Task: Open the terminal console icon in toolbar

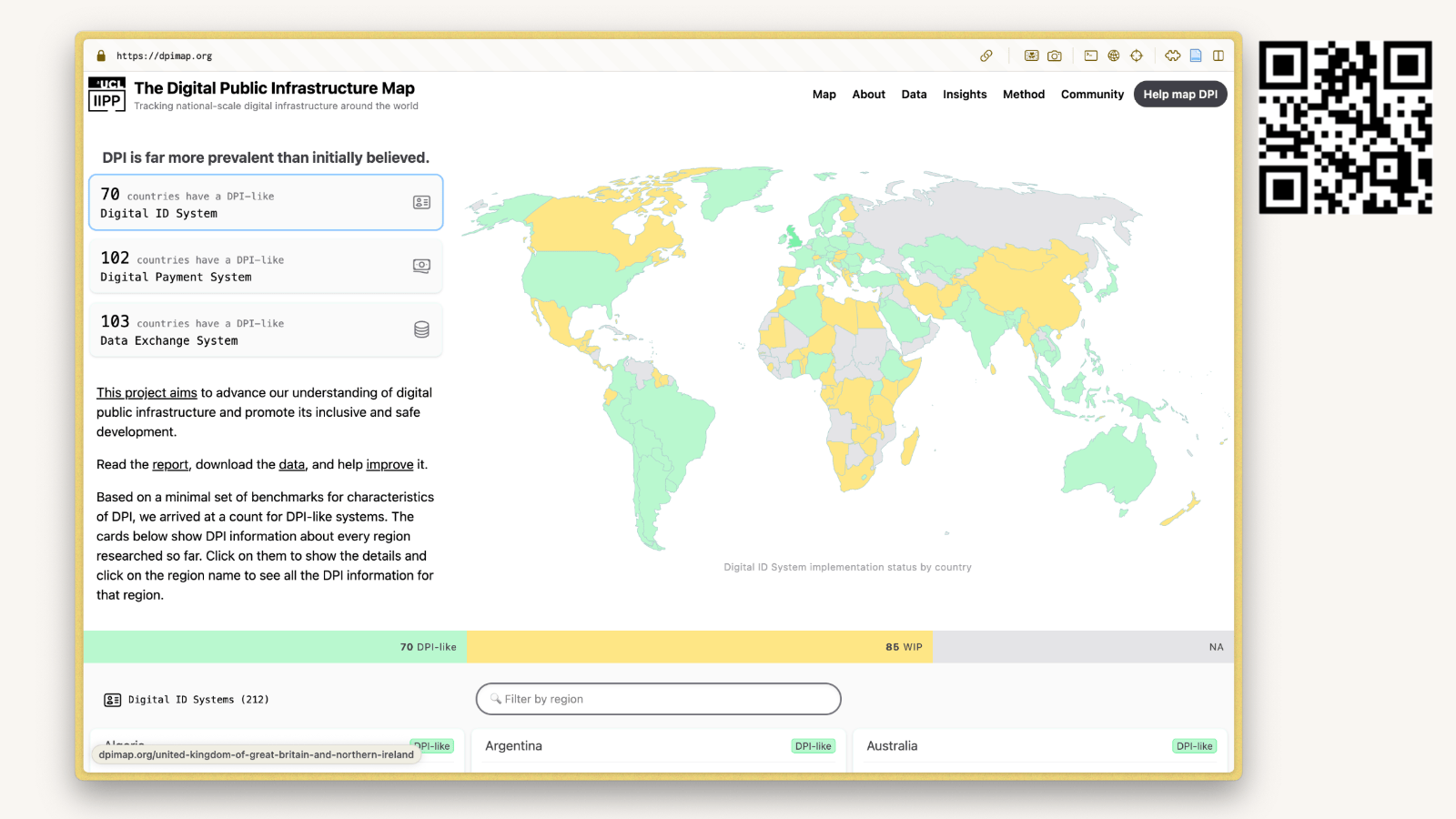Action: click(1091, 56)
